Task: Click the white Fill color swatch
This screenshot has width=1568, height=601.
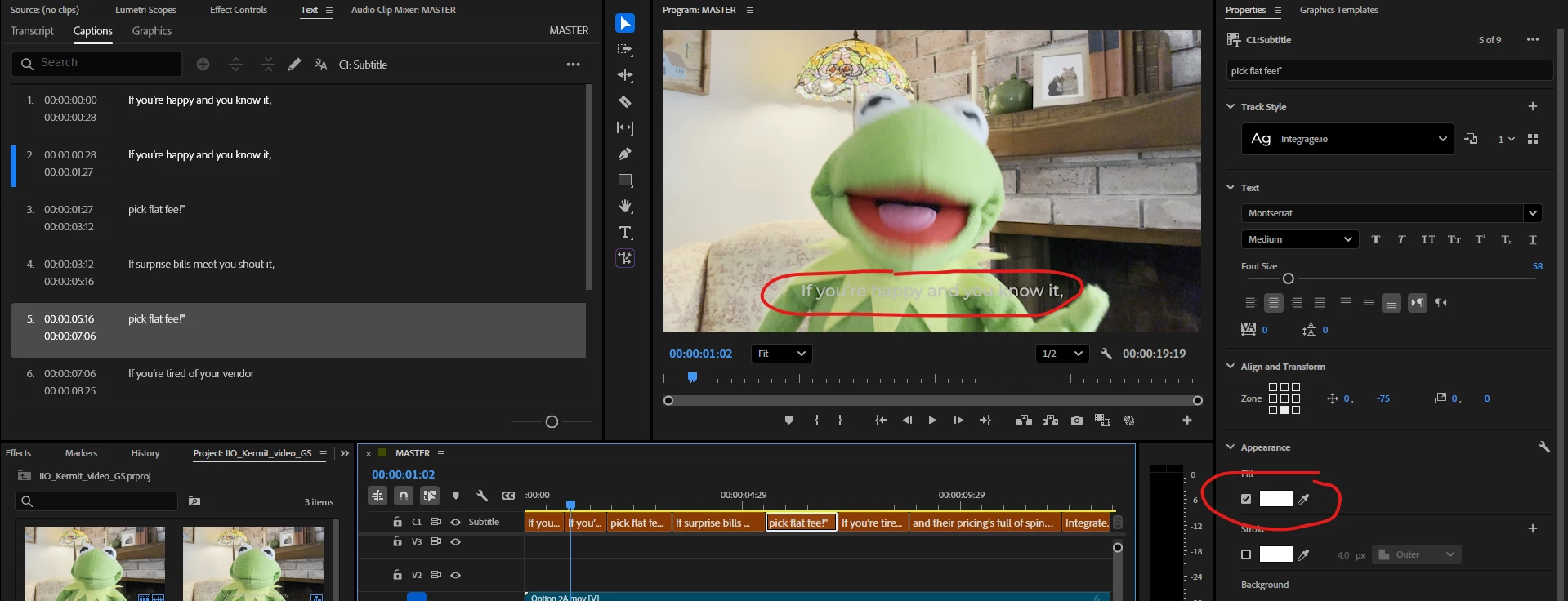Action: [x=1275, y=499]
